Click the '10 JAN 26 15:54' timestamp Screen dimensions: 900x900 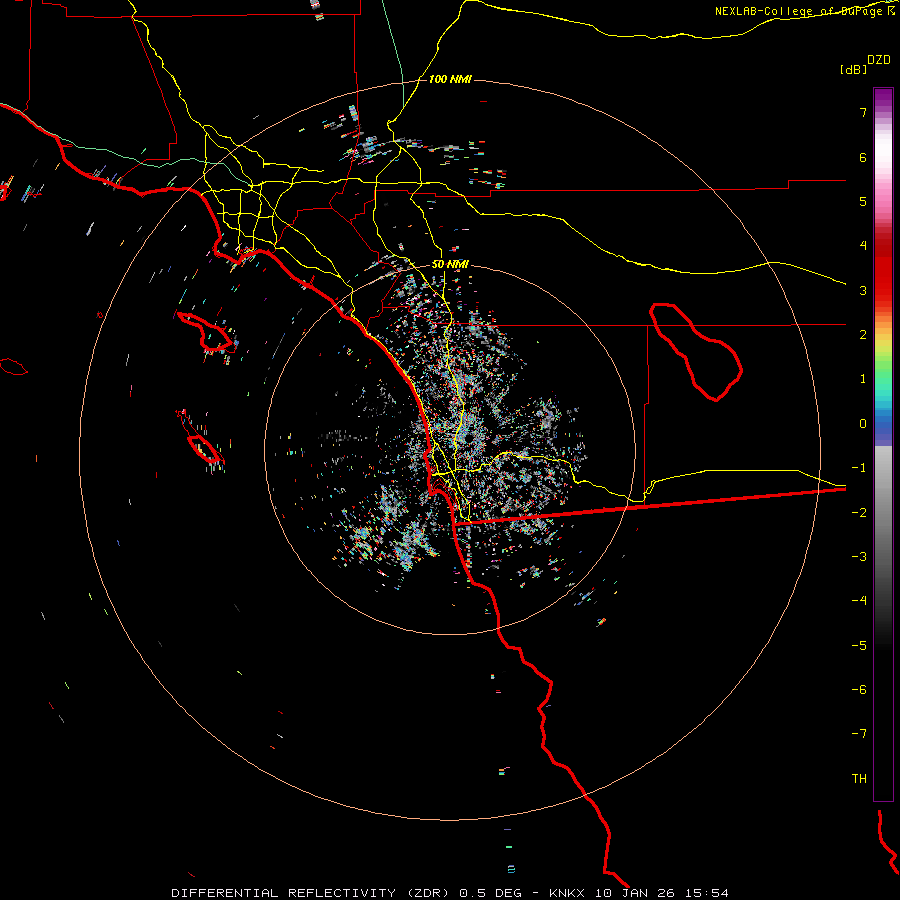[x=661, y=893]
